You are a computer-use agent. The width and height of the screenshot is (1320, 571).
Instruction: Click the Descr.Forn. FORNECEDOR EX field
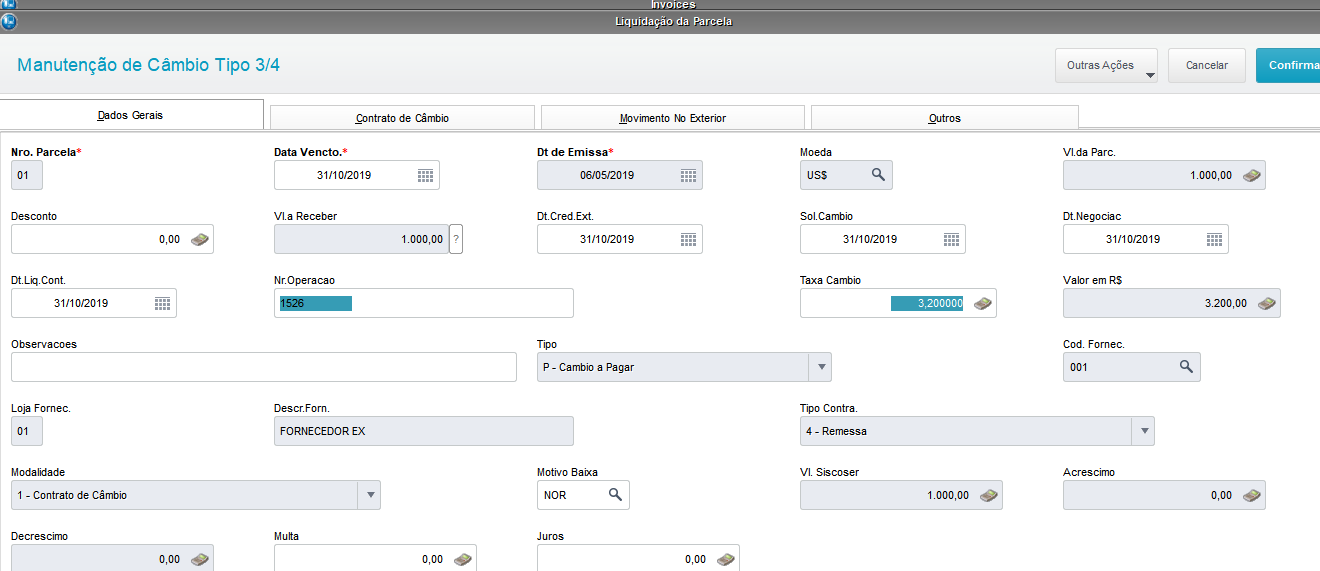tap(424, 431)
